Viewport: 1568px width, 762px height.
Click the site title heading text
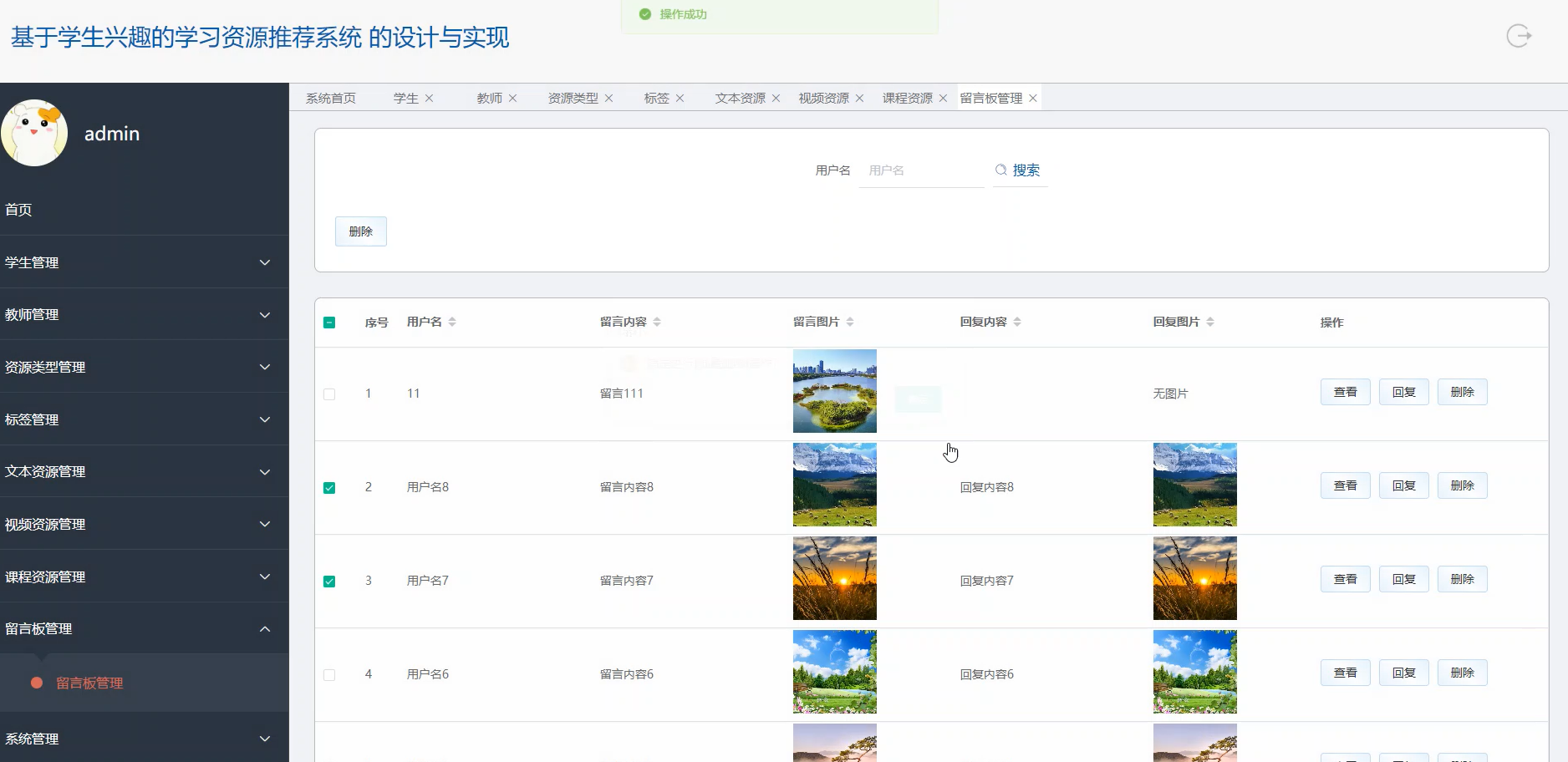tap(260, 38)
